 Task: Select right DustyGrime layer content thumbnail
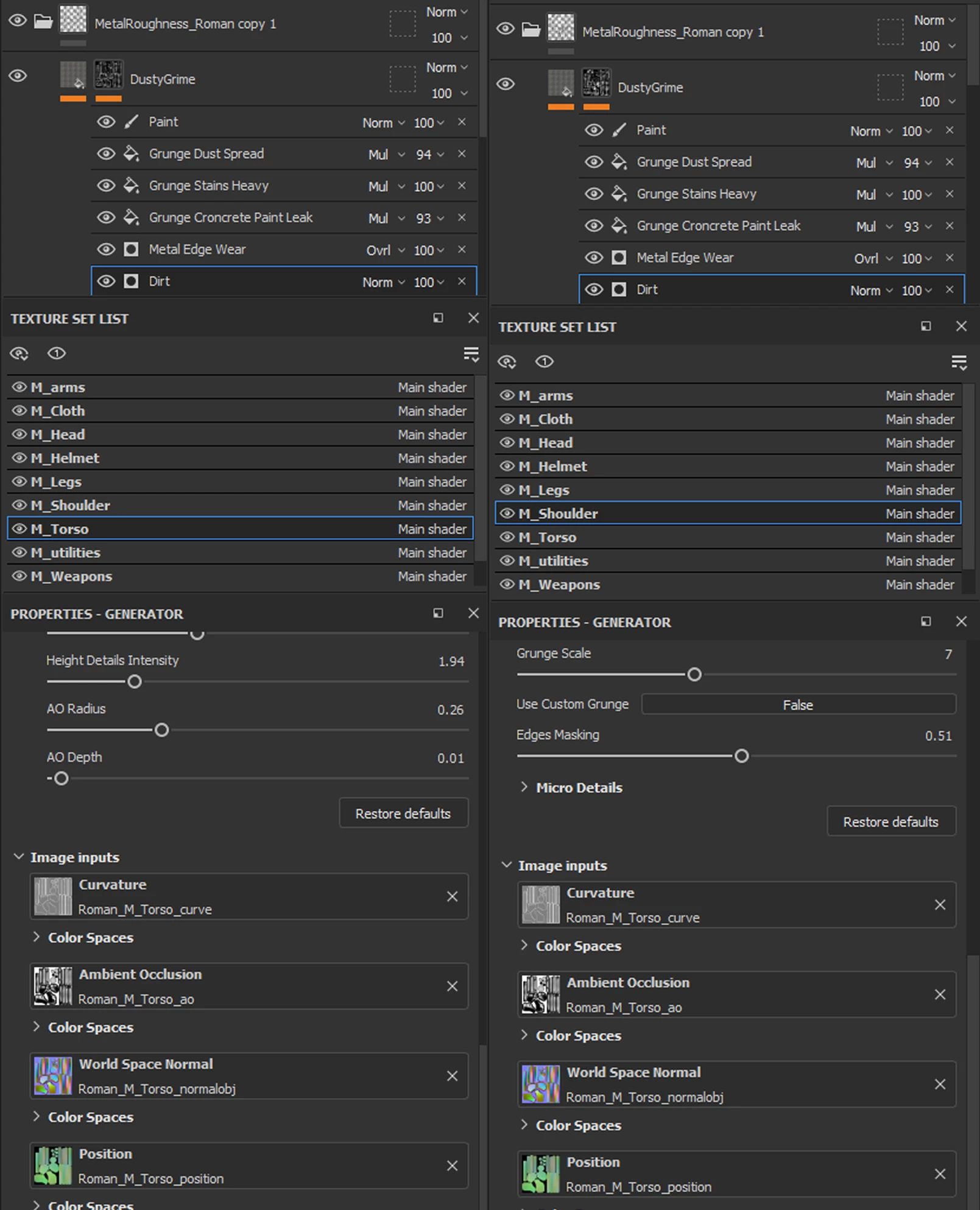[561, 84]
